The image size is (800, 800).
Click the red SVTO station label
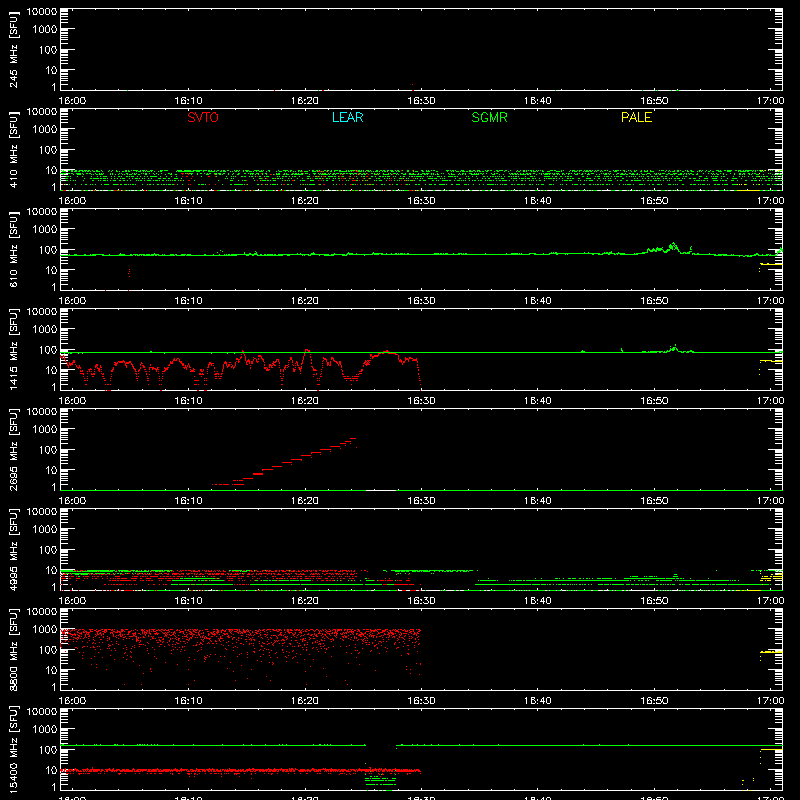tap(203, 117)
